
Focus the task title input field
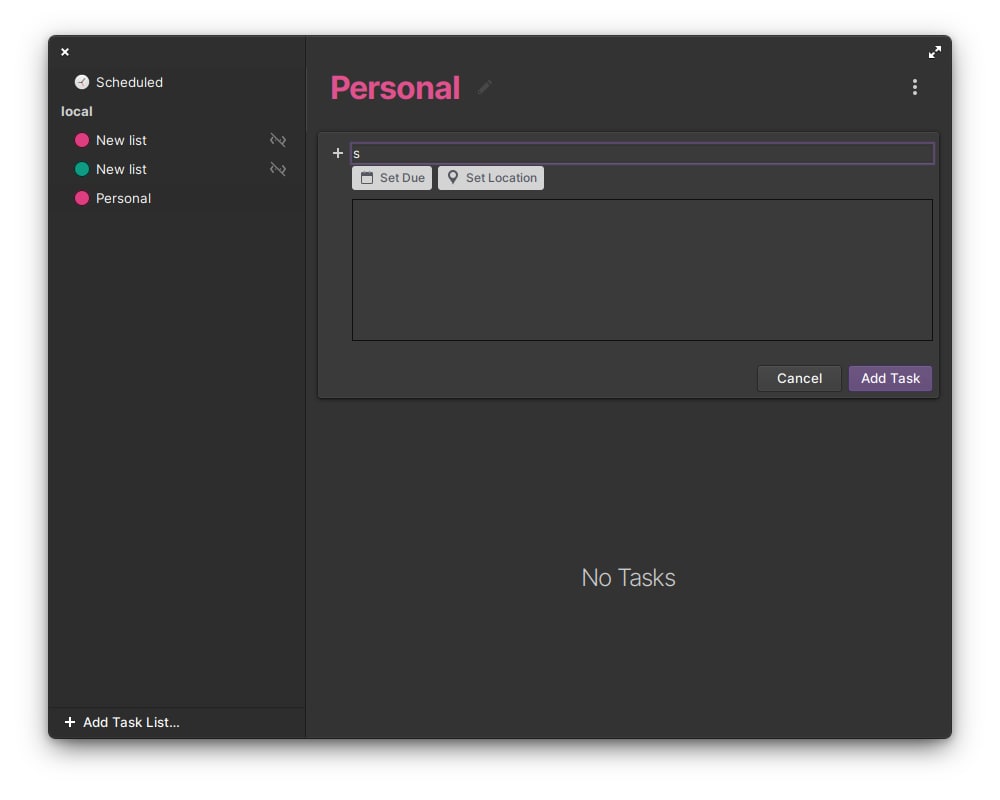(642, 153)
